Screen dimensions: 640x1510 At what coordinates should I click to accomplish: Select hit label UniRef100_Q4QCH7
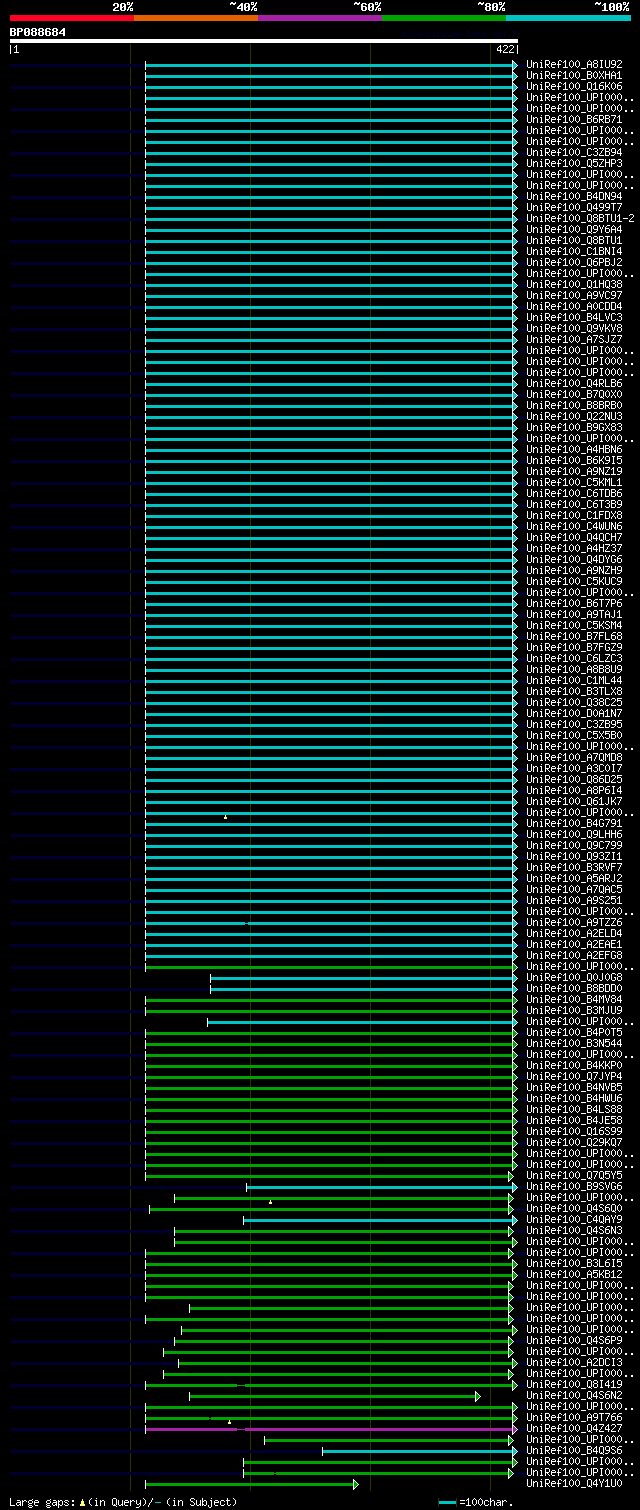point(574,538)
